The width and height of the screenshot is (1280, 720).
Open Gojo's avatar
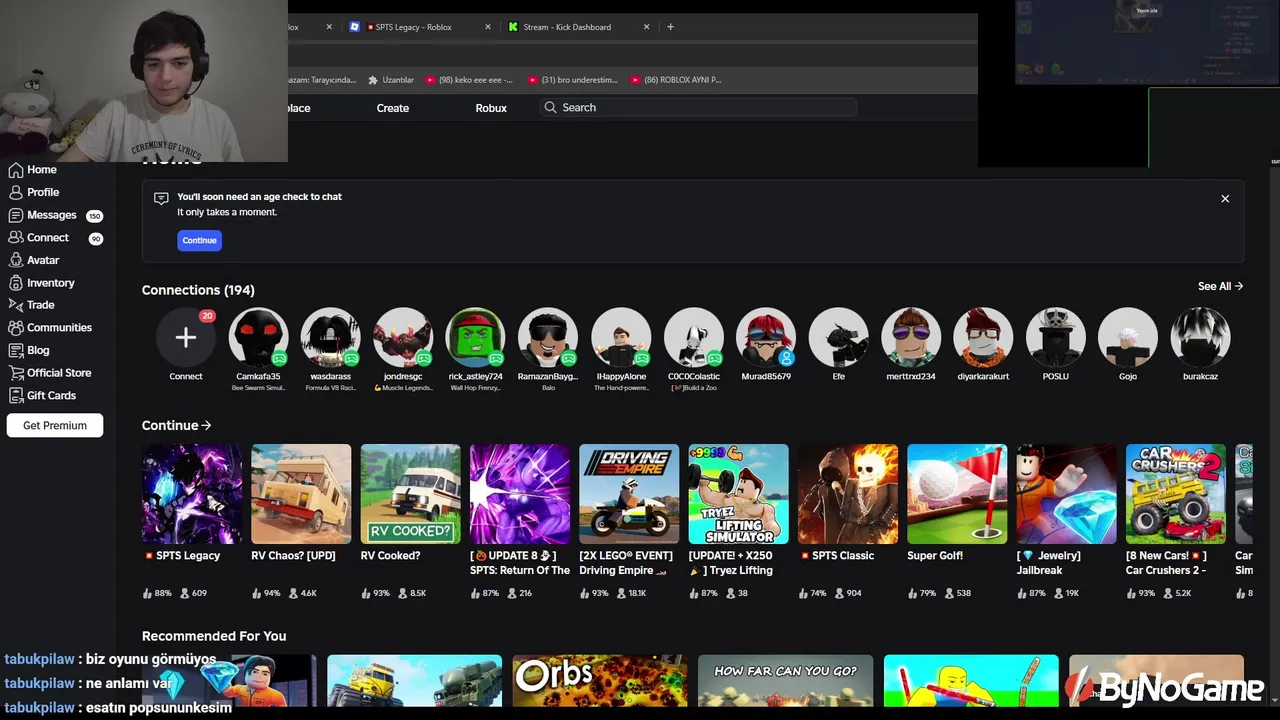pyautogui.click(x=1128, y=338)
